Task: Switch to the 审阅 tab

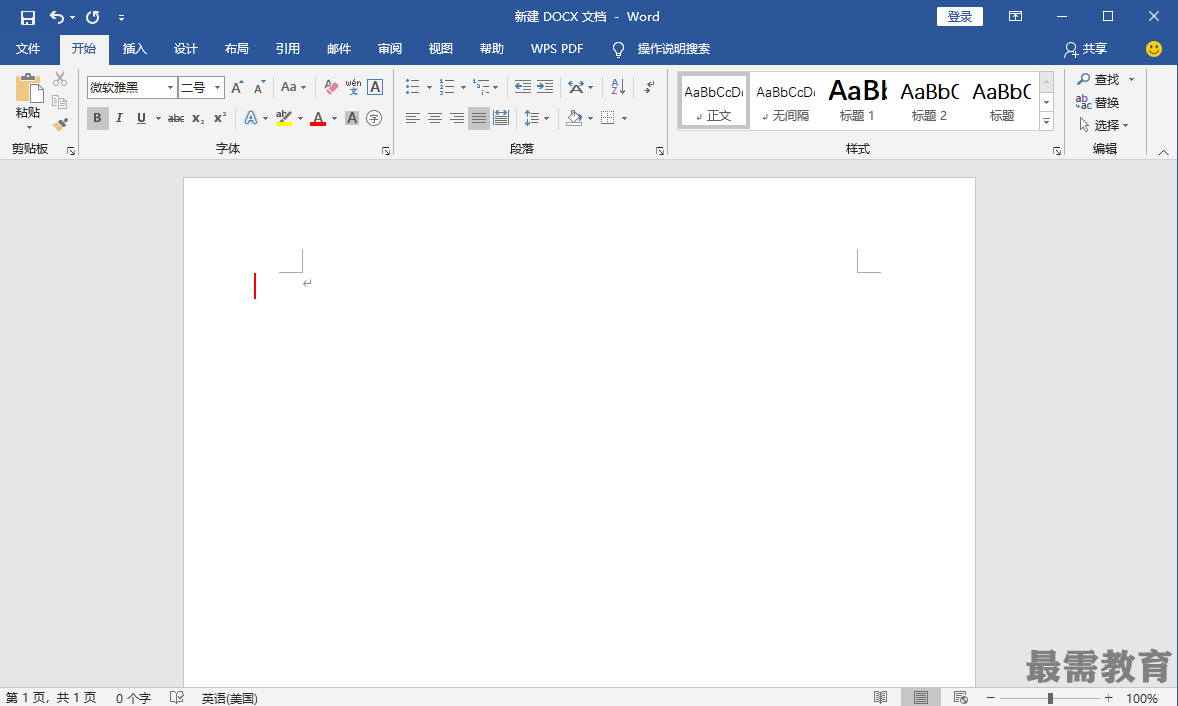Action: click(390, 49)
